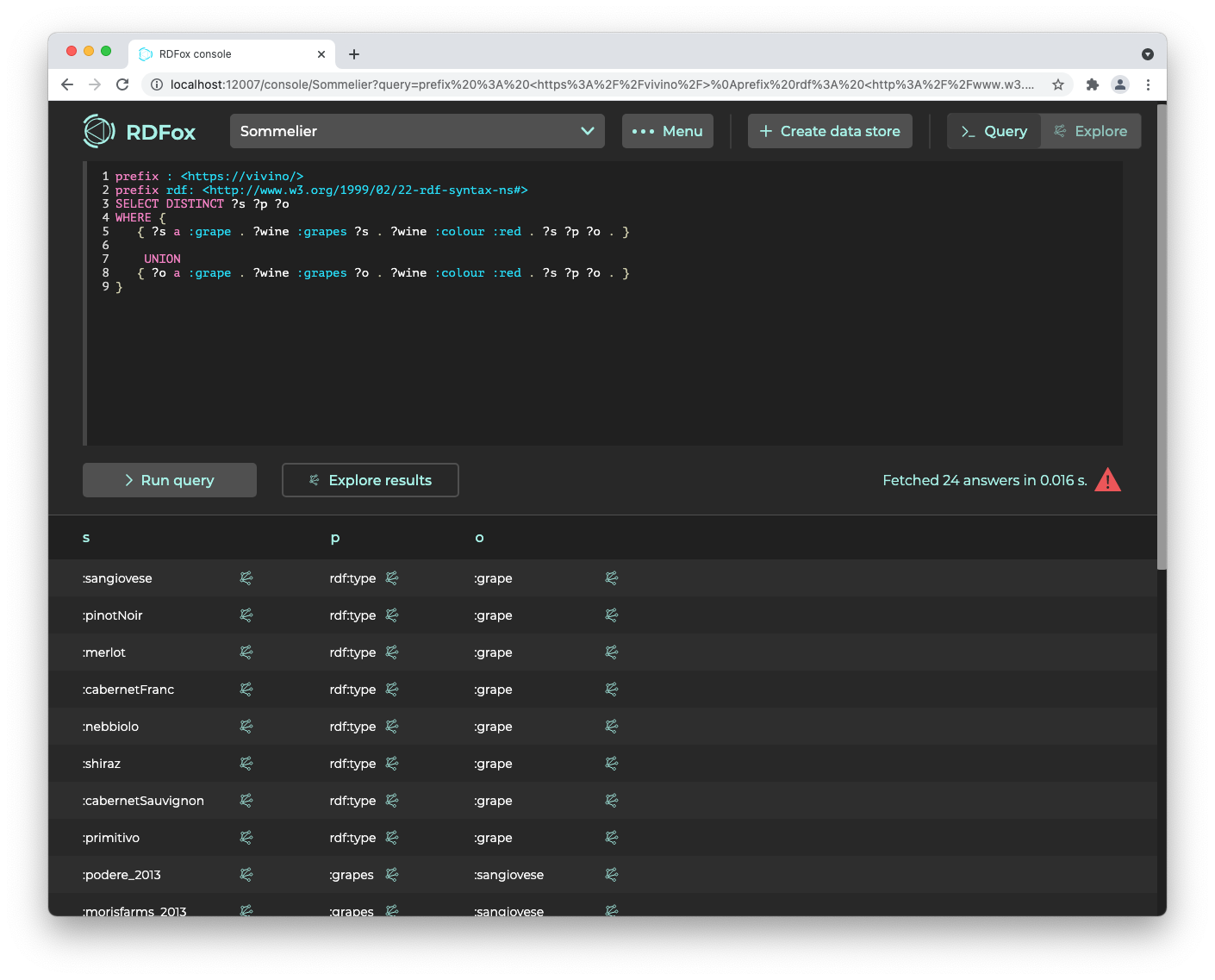Screen dimensions: 1215x980
Task: Click explore icon beside :podere_2013
Action: [246, 875]
